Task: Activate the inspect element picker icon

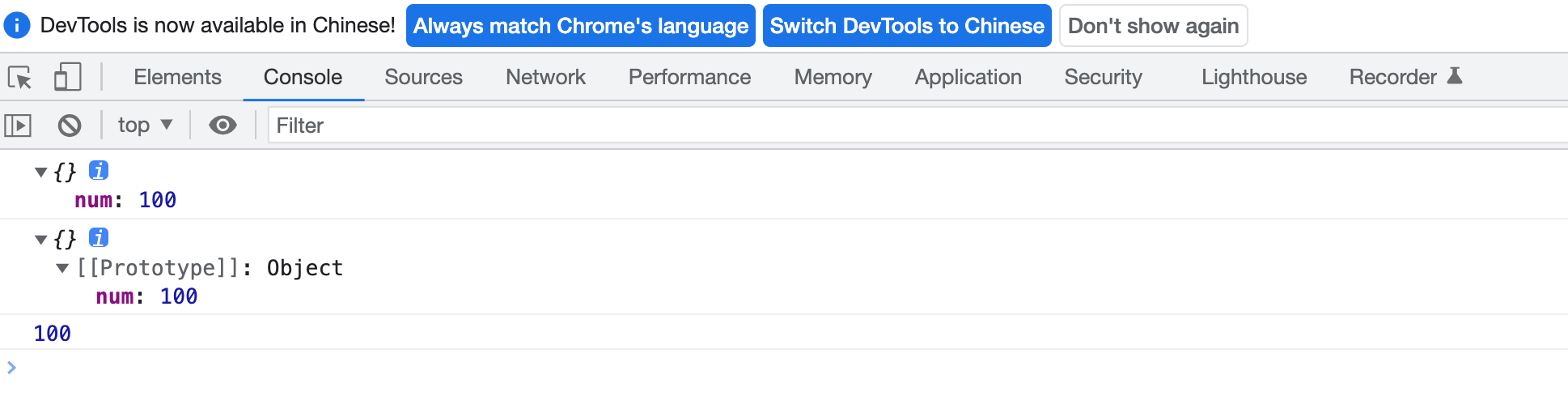Action: 19,78
